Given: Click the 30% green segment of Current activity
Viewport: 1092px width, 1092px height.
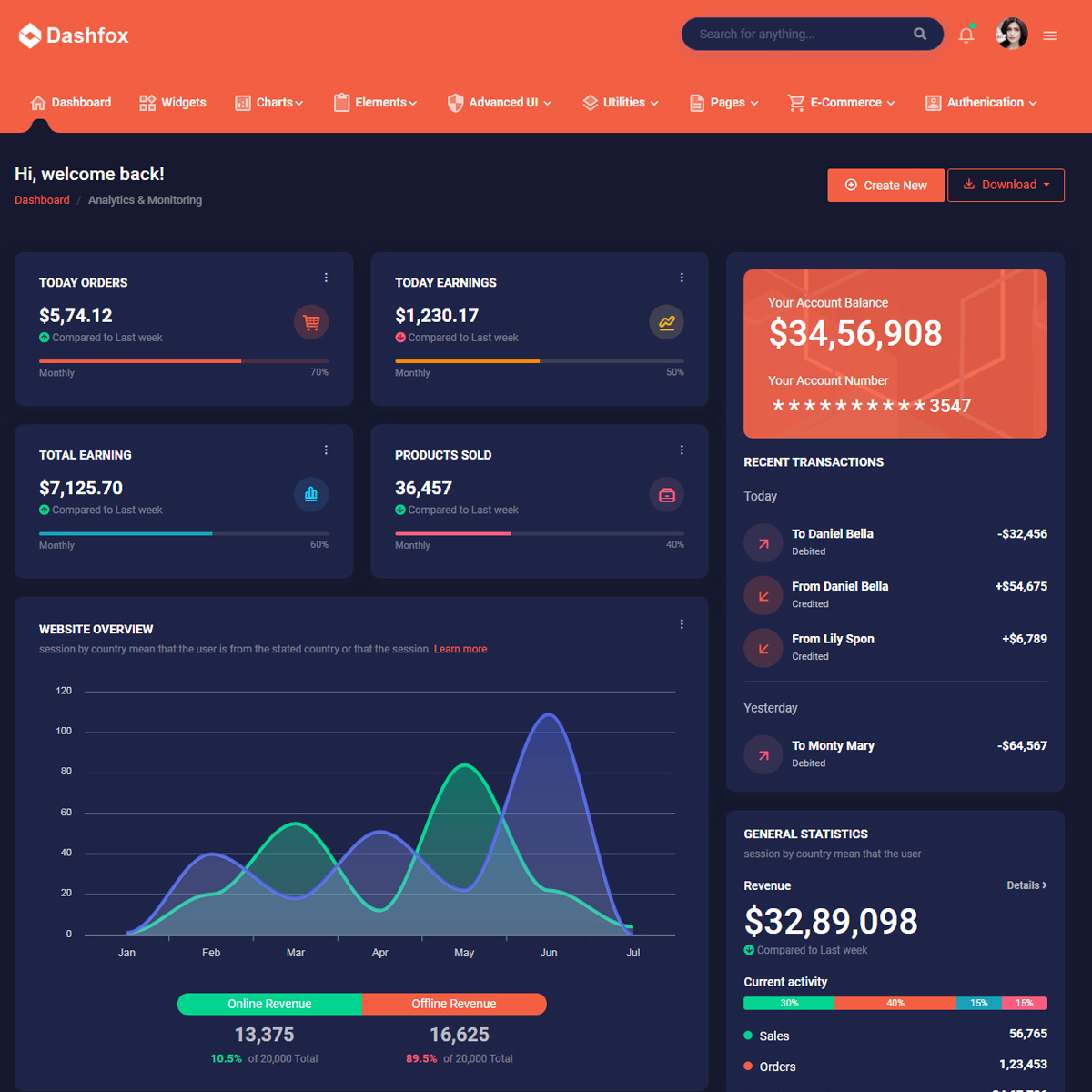Looking at the screenshot, I should [789, 1003].
